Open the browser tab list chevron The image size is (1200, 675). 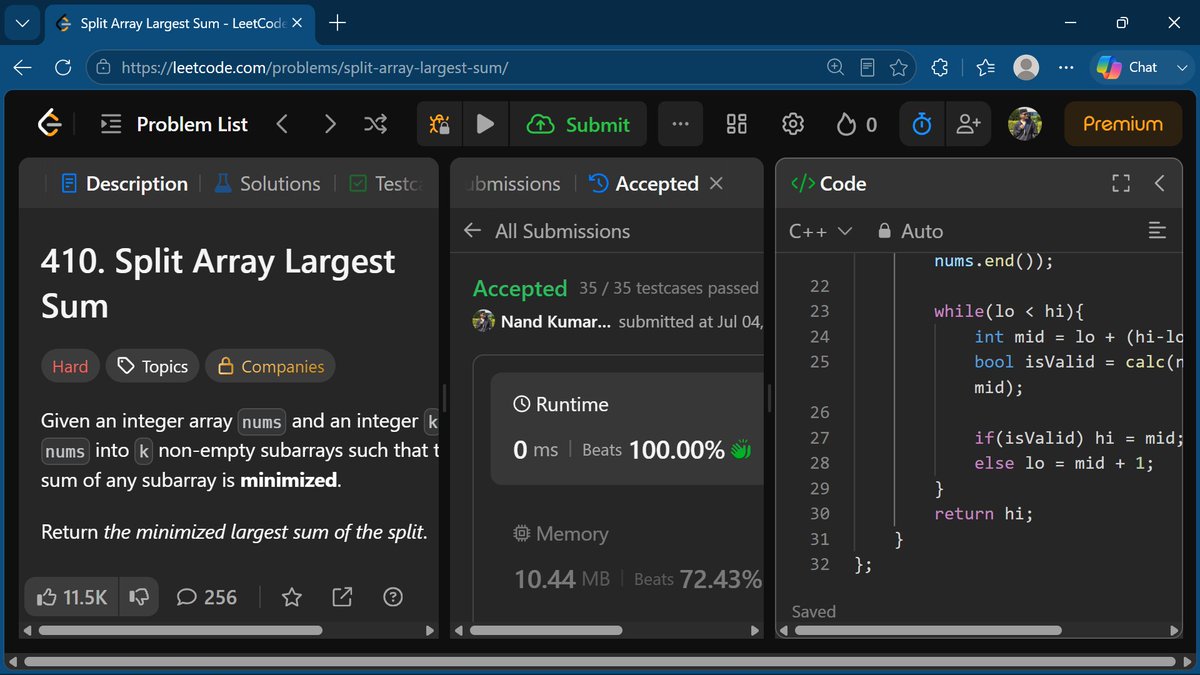[22, 23]
